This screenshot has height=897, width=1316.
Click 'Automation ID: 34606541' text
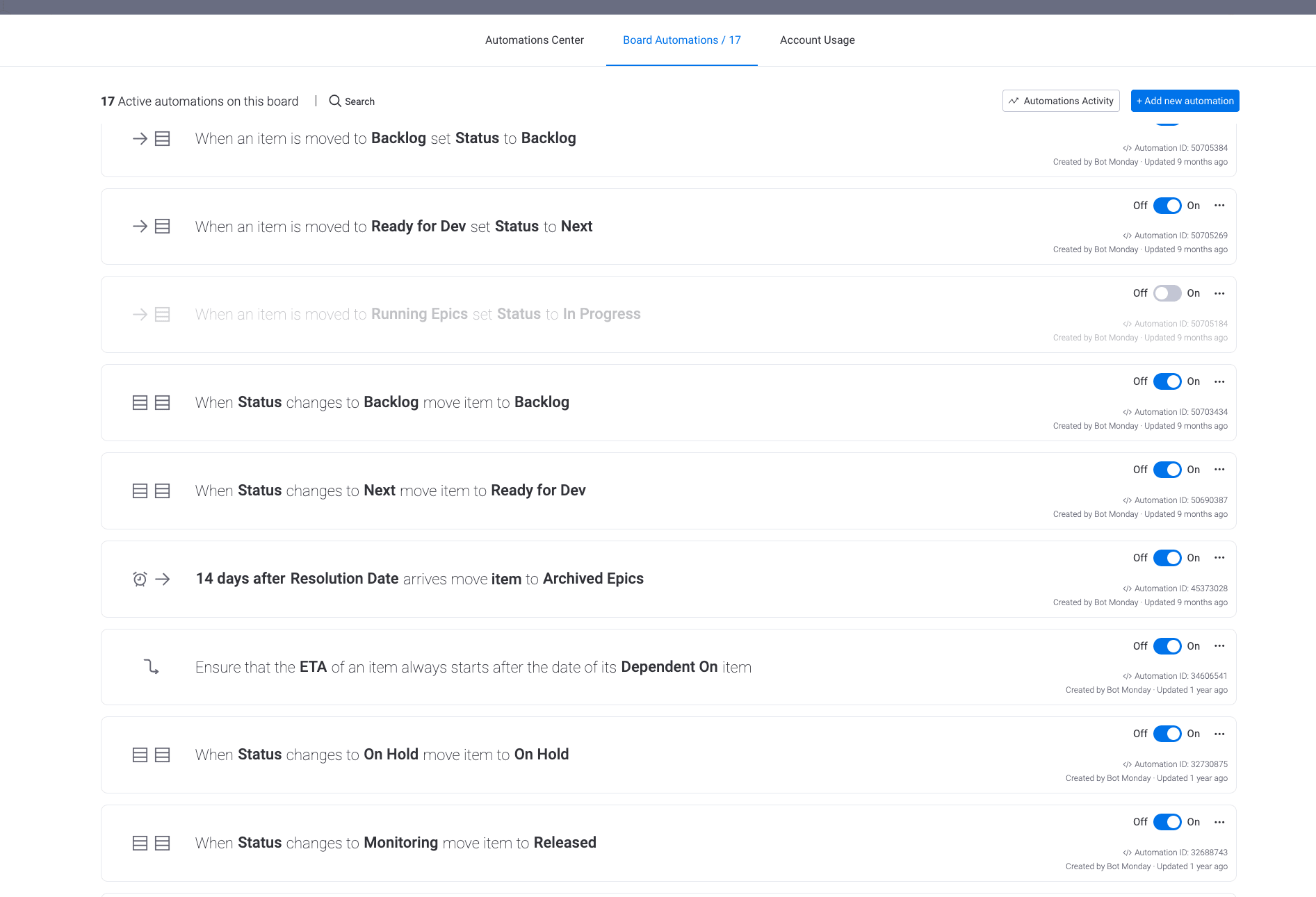1180,676
